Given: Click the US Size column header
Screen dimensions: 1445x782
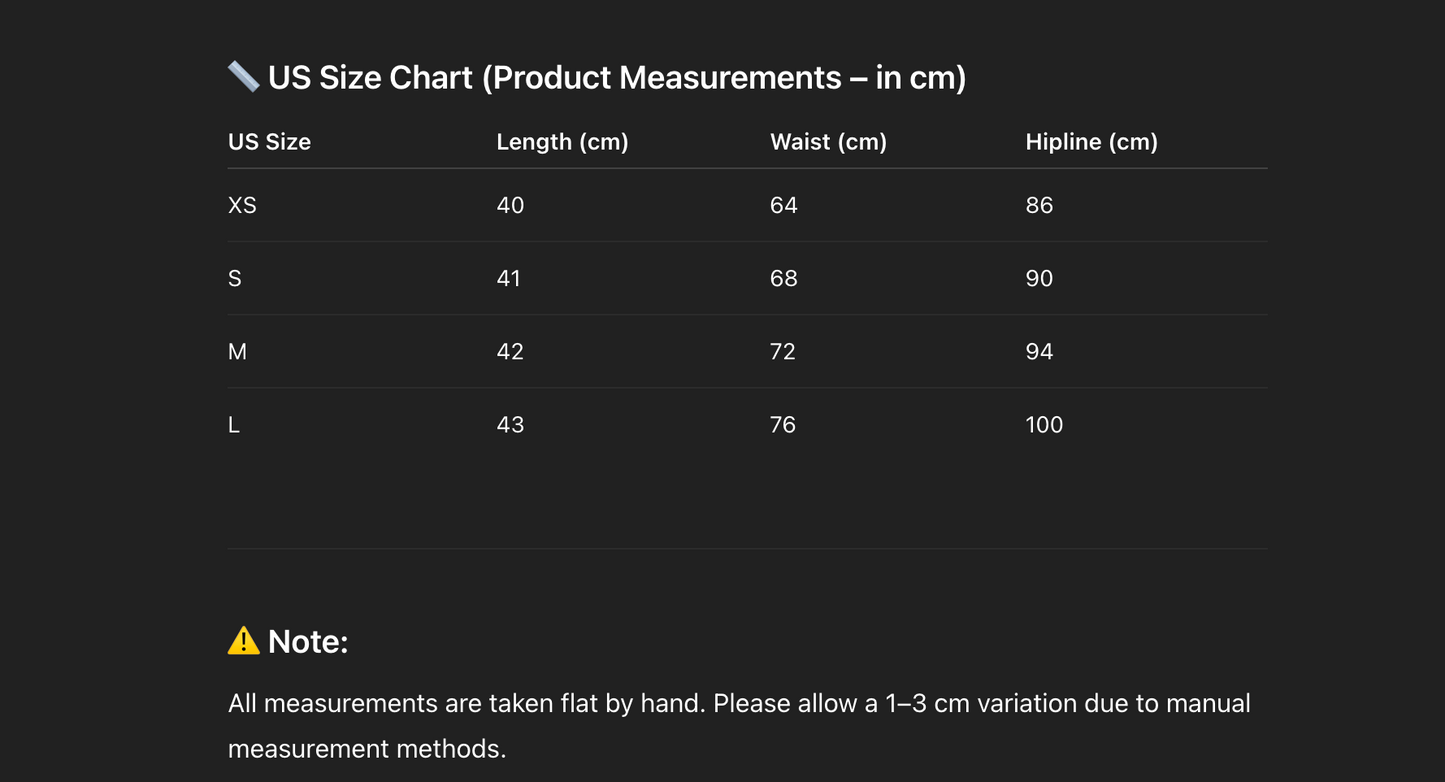Looking at the screenshot, I should tap(269, 142).
